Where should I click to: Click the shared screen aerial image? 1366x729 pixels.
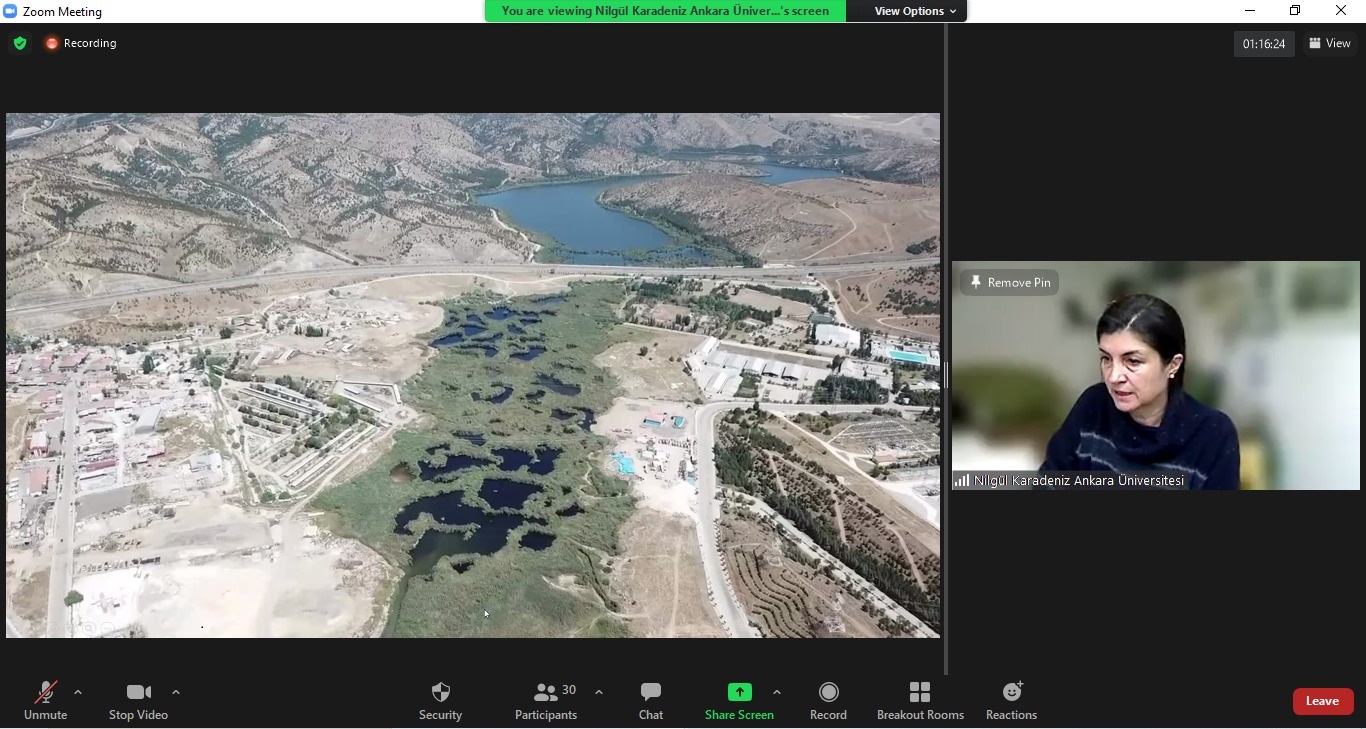point(473,375)
